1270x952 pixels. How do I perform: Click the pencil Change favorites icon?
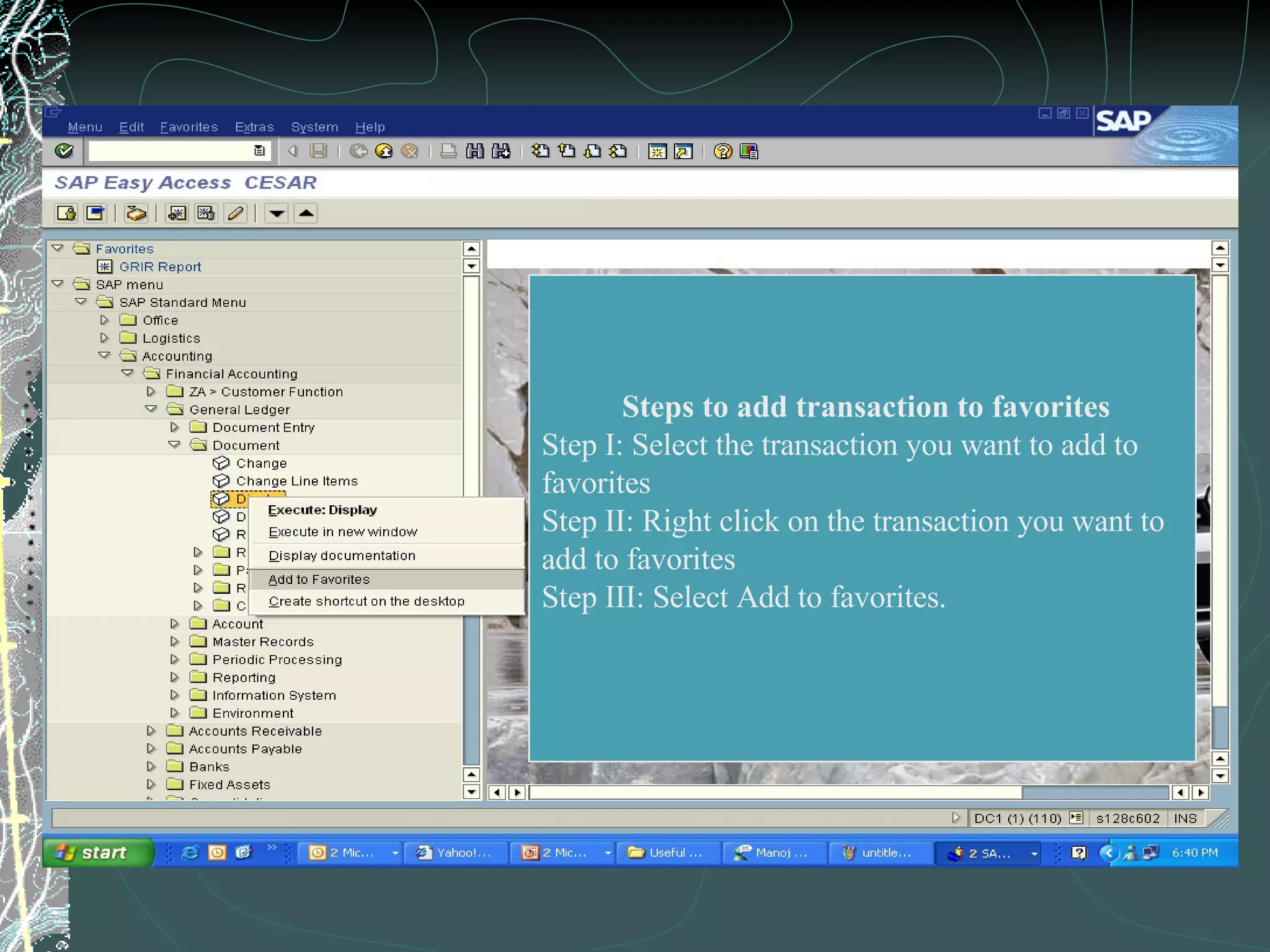(236, 214)
